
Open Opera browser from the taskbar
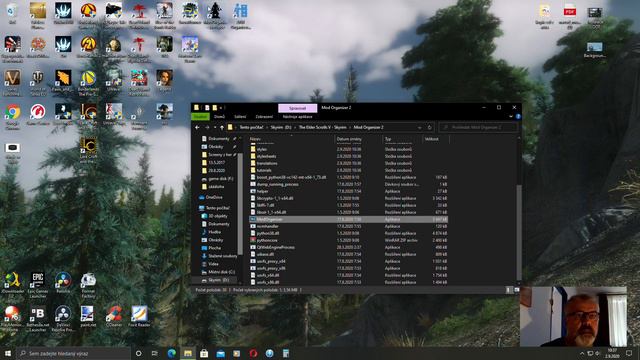coord(253,353)
